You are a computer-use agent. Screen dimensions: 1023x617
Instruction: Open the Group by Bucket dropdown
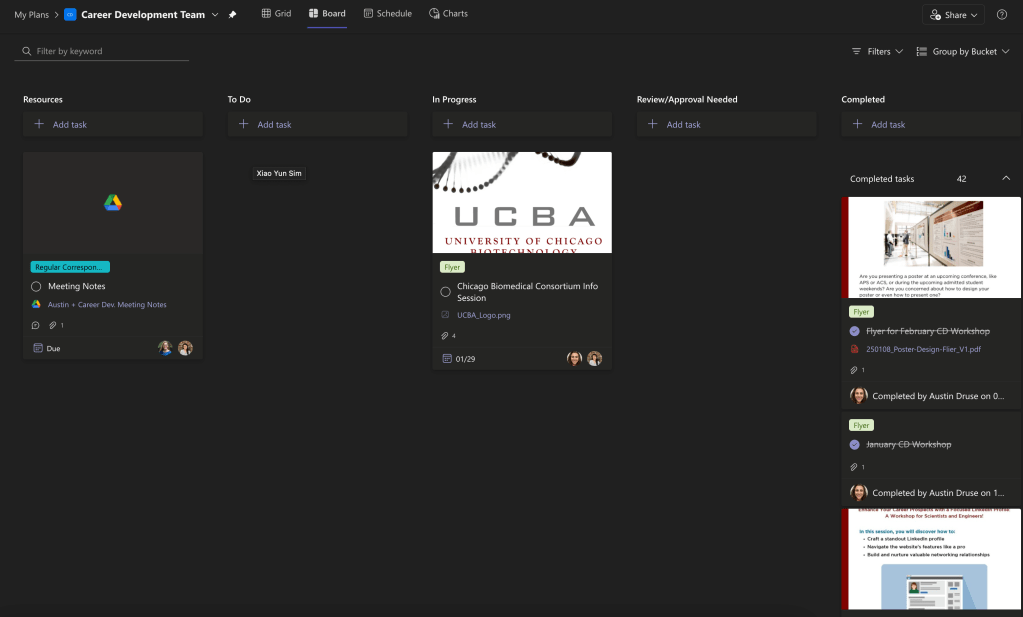[963, 51]
